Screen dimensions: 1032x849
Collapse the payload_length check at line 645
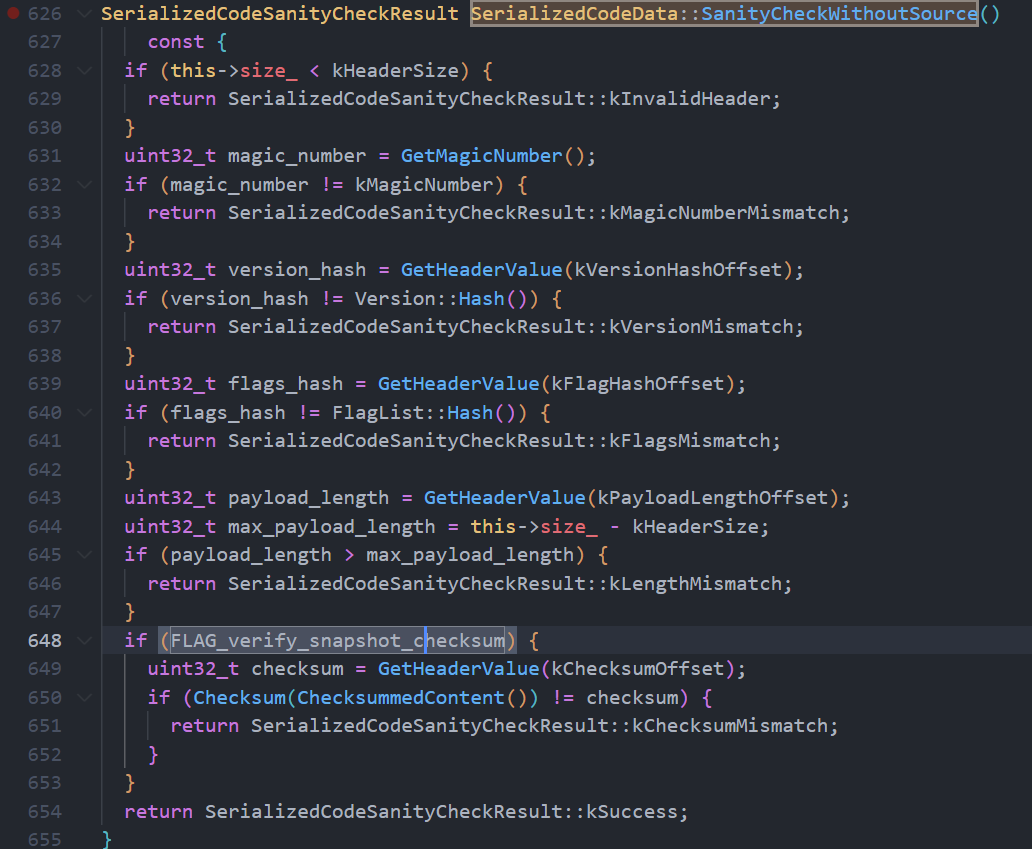click(x=84, y=555)
